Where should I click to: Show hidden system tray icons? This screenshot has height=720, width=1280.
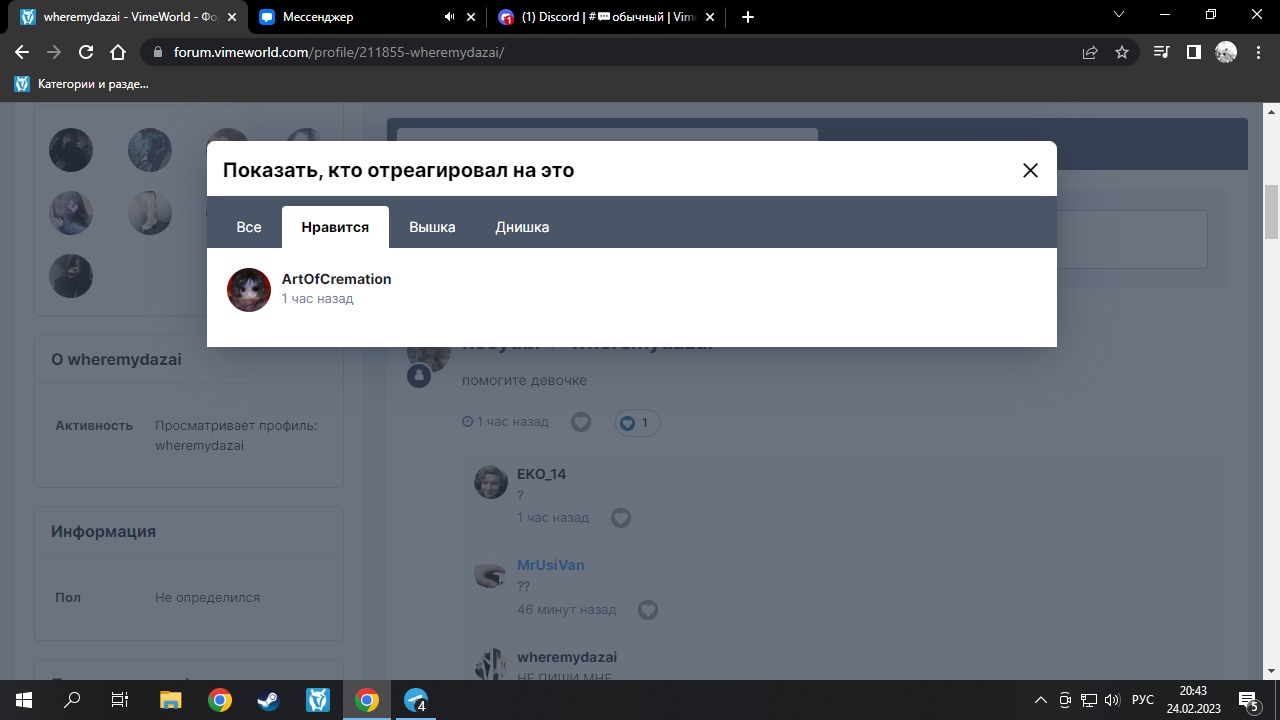[1040, 700]
